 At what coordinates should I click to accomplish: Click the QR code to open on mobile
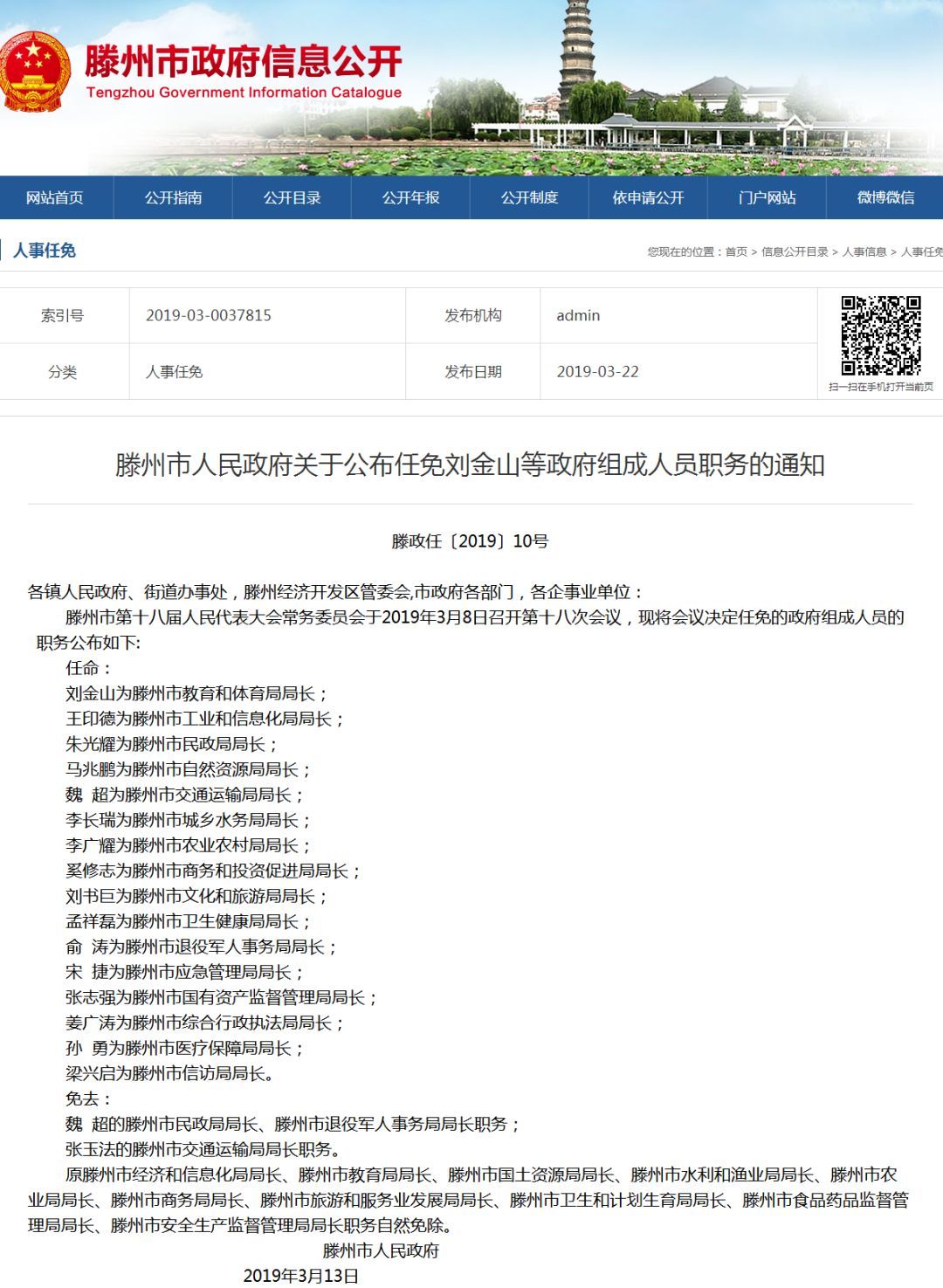click(880, 335)
